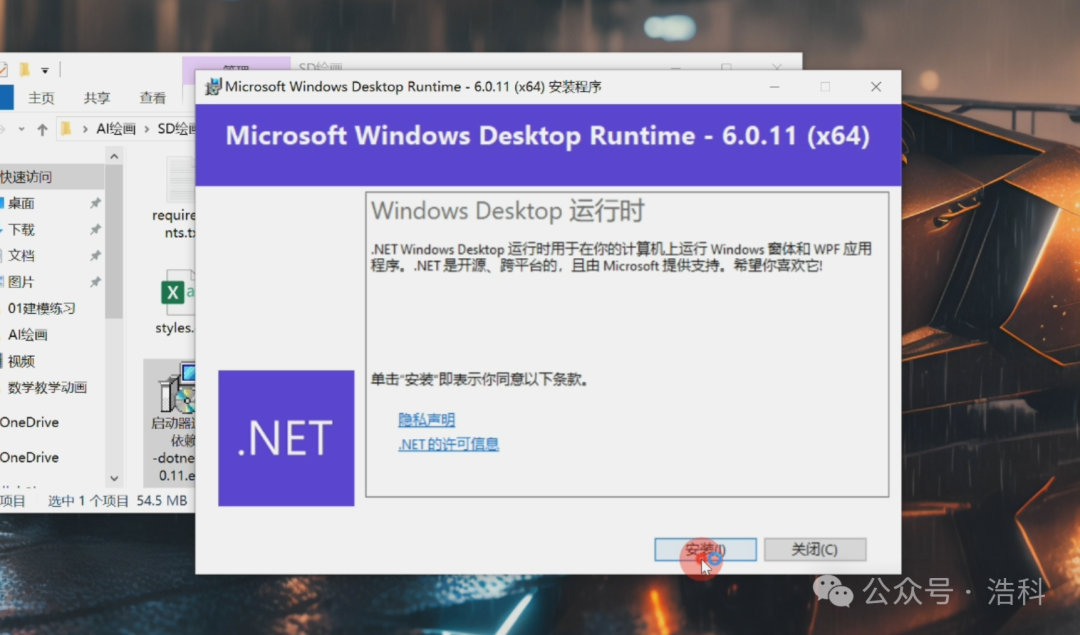Click AI绘画 in Explorer address bar
The height and width of the screenshot is (635, 1080).
point(116,129)
